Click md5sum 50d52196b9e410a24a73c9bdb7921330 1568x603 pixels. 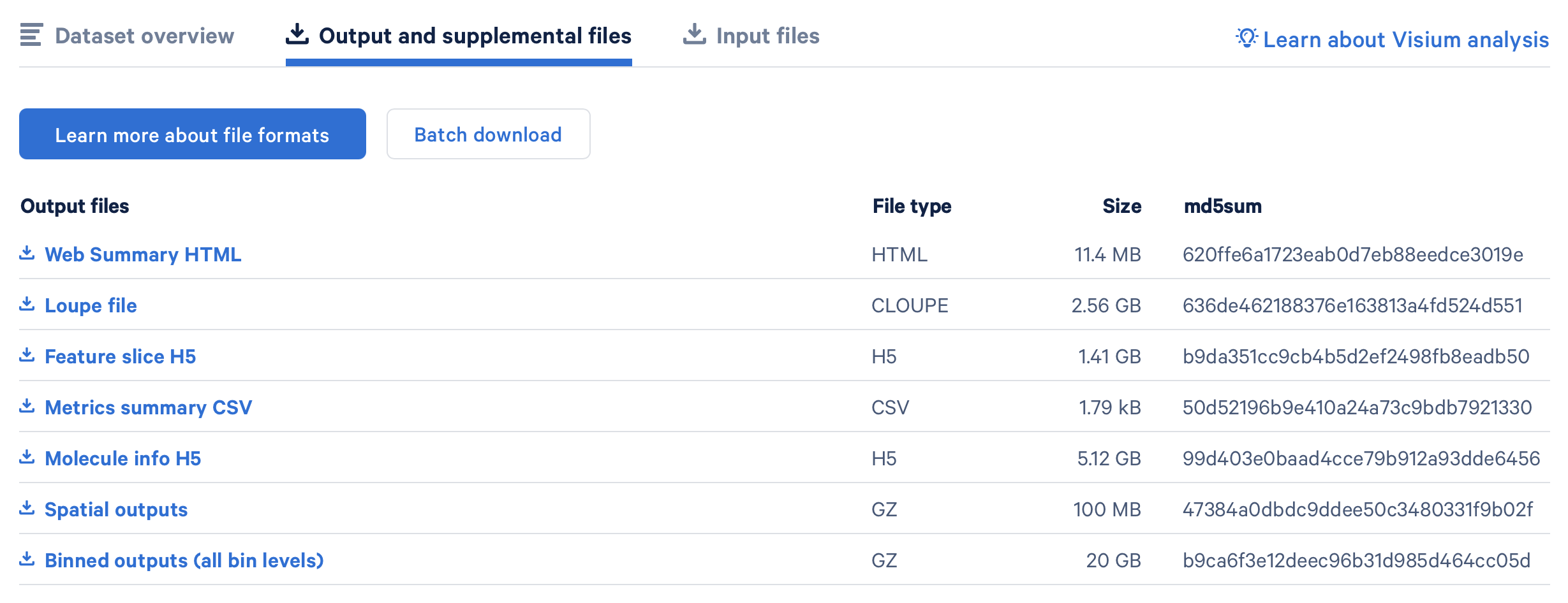coord(1357,407)
